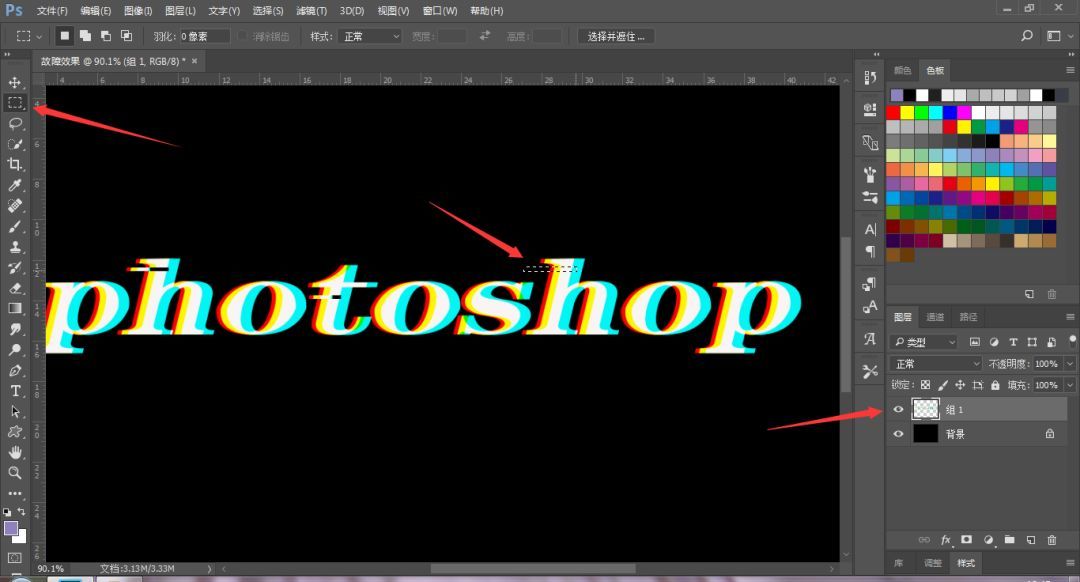Select the Path Selection tool
Image resolution: width=1080 pixels, height=582 pixels.
coord(14,411)
